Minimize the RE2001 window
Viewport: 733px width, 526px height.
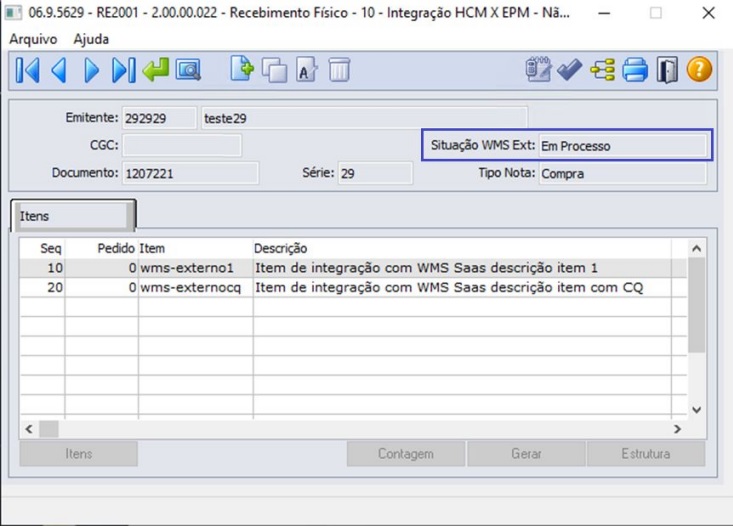[x=604, y=13]
